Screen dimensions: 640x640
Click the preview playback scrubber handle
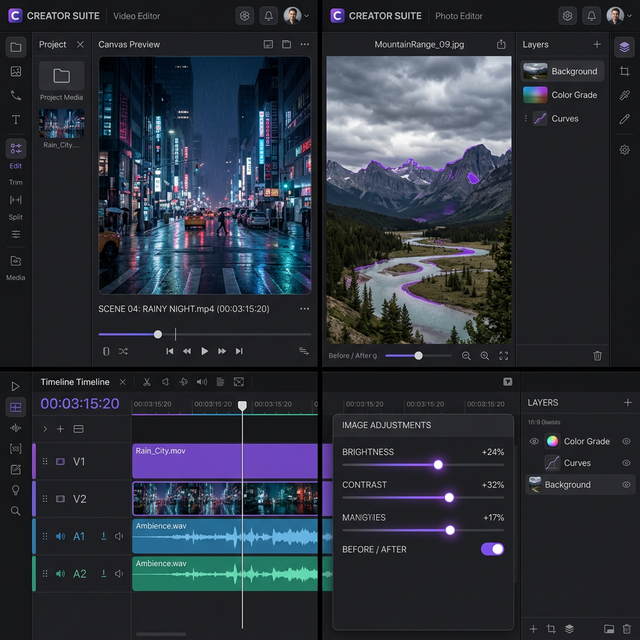158,334
